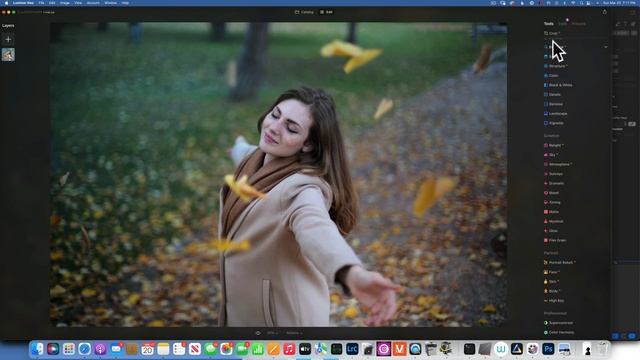The width and height of the screenshot is (640, 360).
Task: Launch Safari from the dock
Action: (84, 349)
